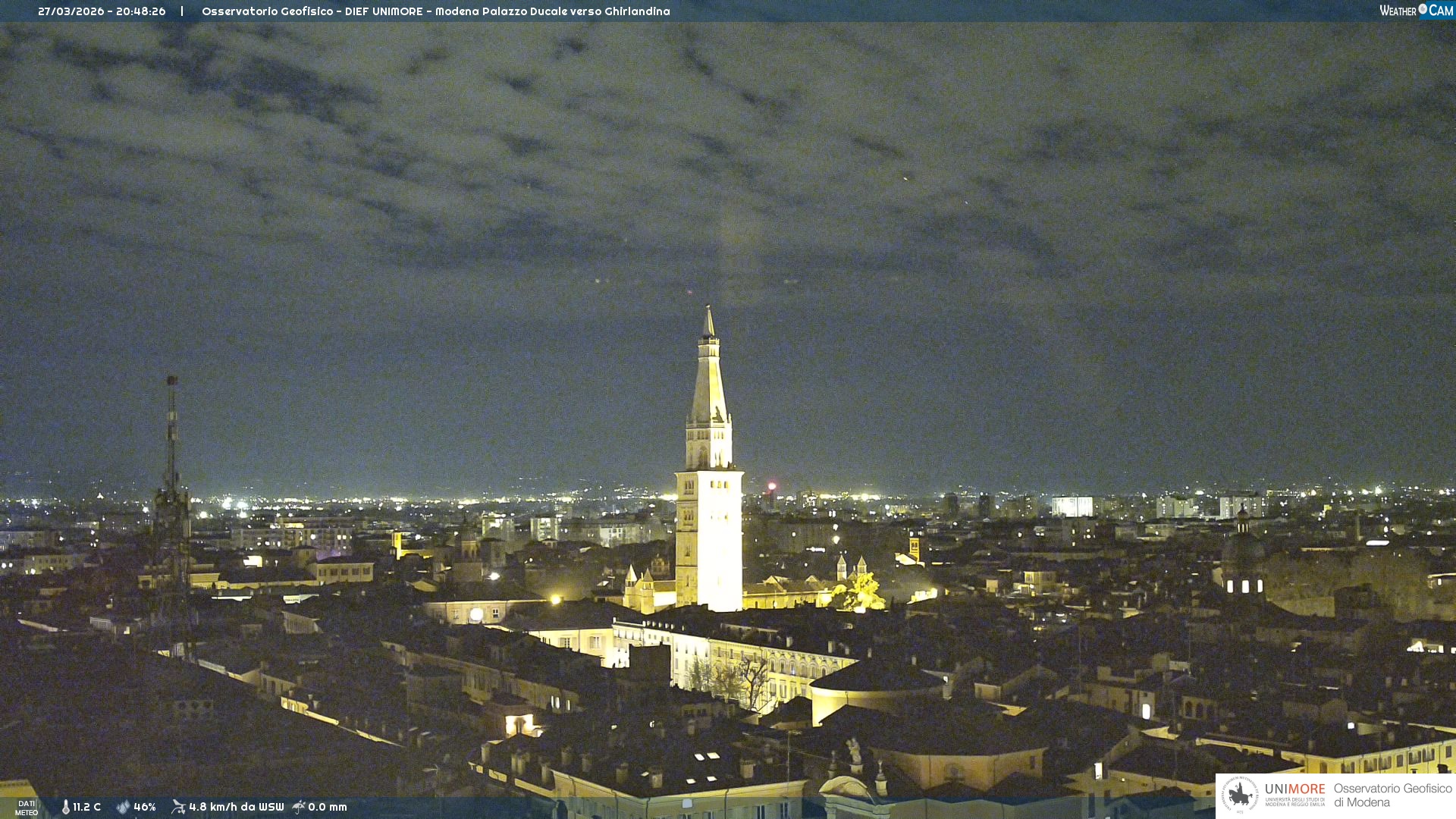This screenshot has width=1456, height=819.
Task: Click the 0.0 mm rainfall value
Action: (x=328, y=807)
